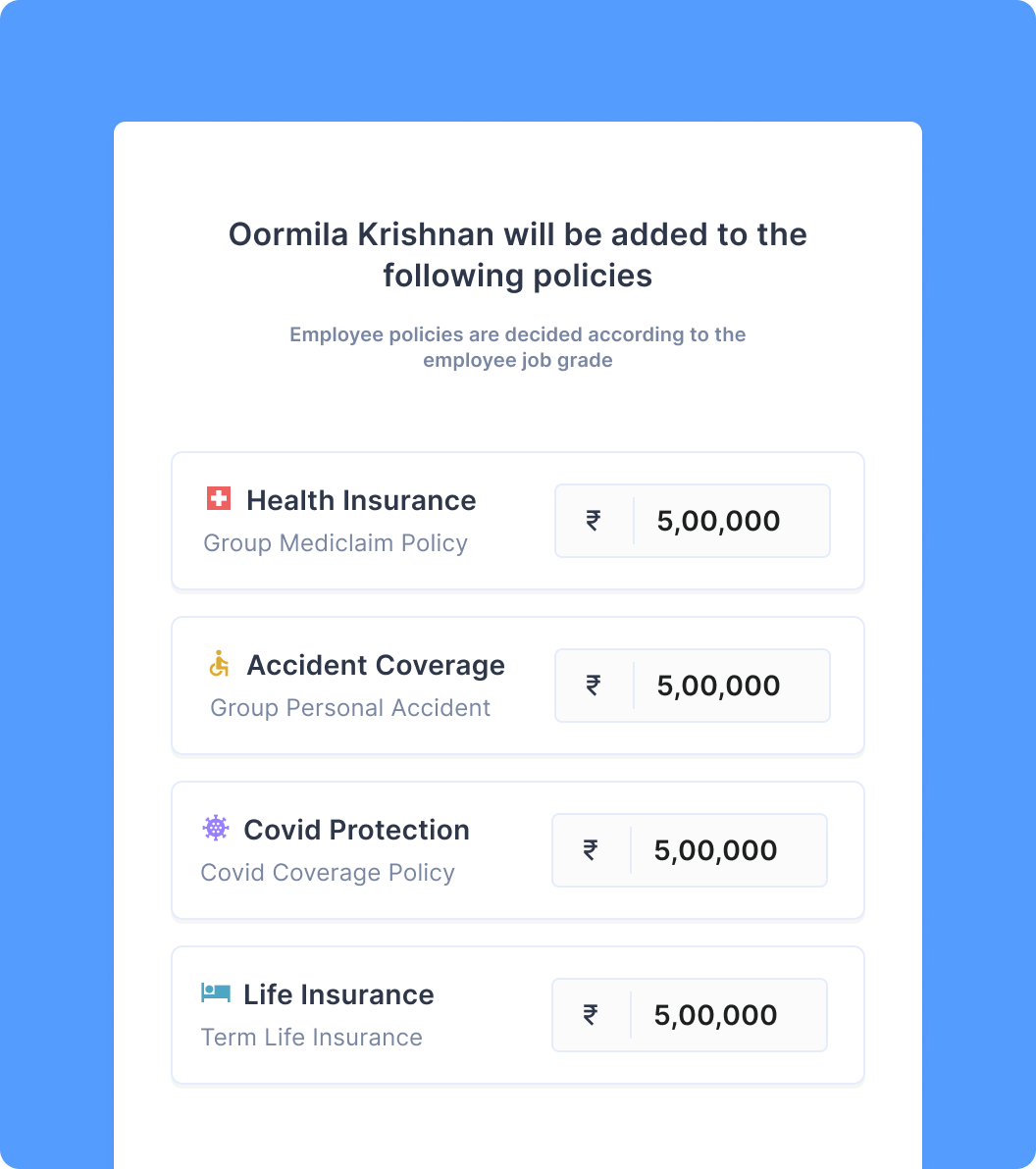
Task: Click the bed icon beside Life Insurance
Action: 215,993
